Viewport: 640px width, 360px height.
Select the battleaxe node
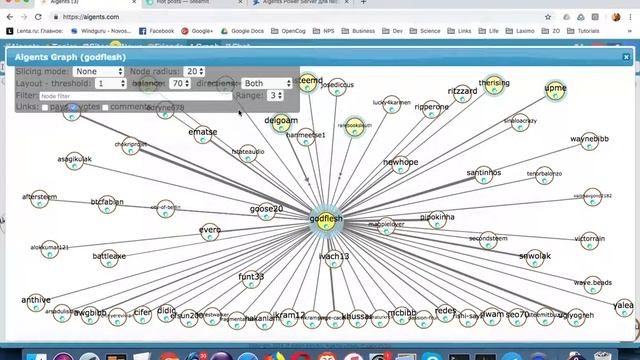click(109, 259)
